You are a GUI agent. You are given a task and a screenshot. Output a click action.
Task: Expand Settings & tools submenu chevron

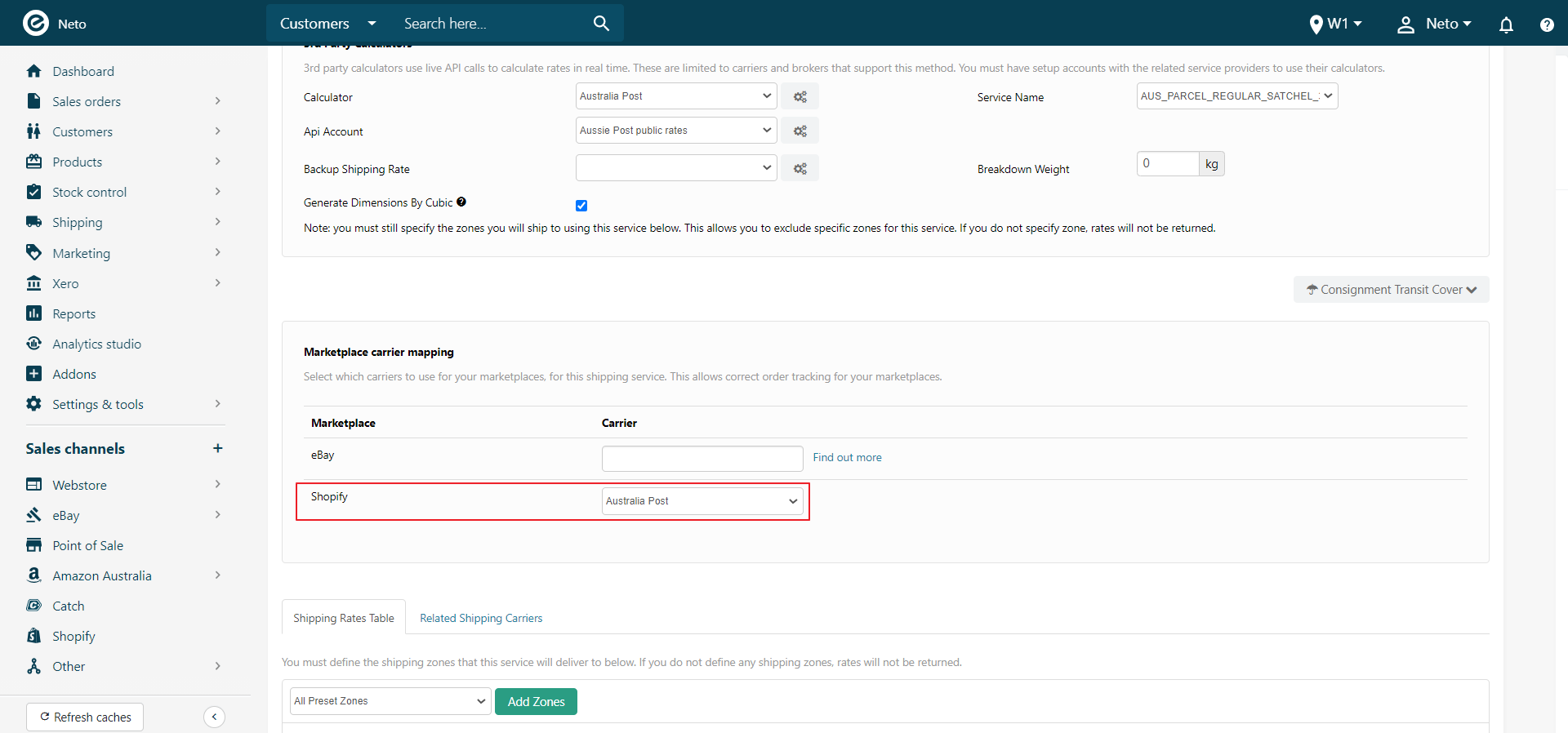217,404
